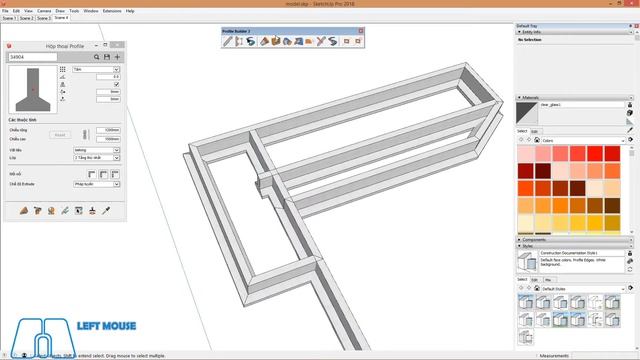Pick the bright red color swatch
The height and width of the screenshot is (360, 640).
(595, 154)
